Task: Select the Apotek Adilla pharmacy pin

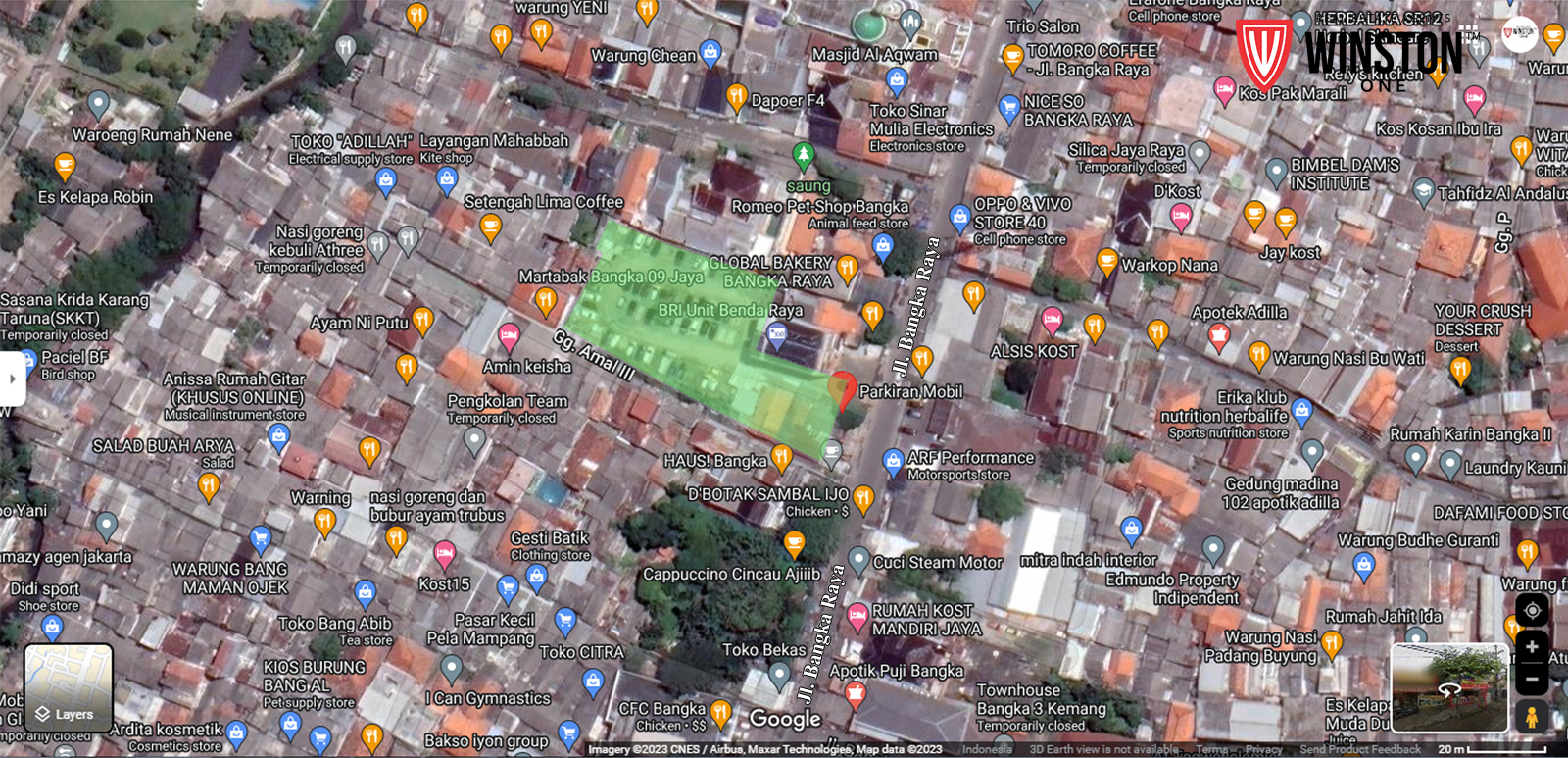Action: 1218,337
